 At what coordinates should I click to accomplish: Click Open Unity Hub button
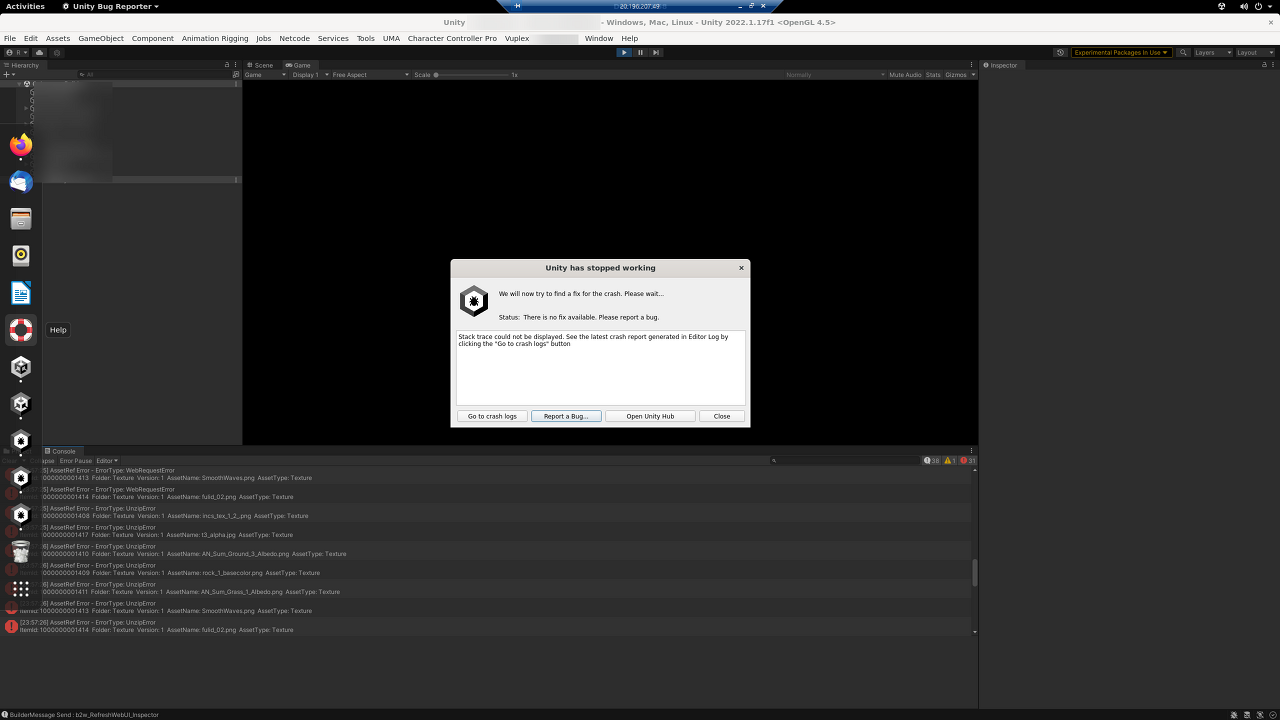(x=650, y=416)
